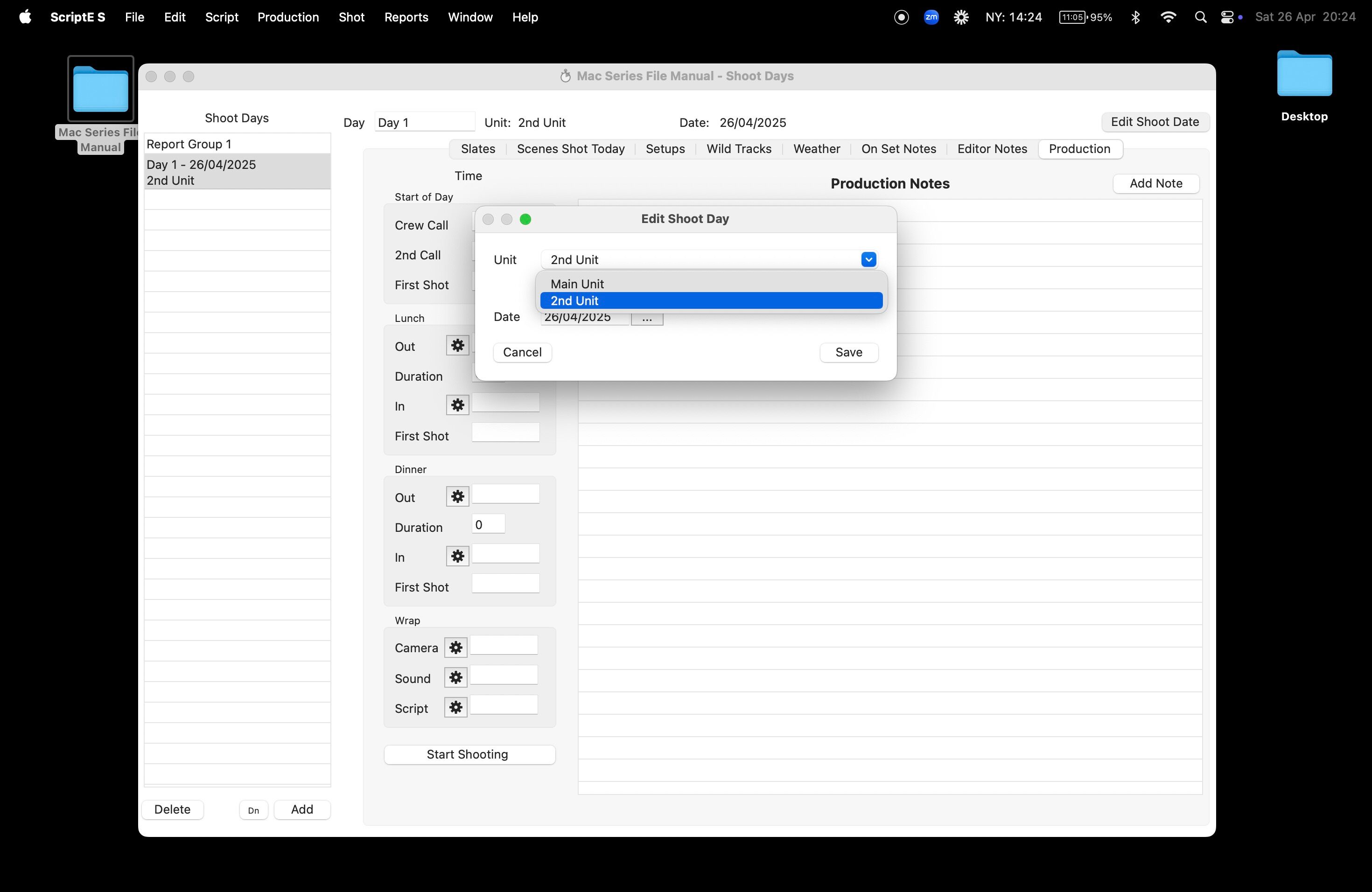
Task: Switch to the Weather tab
Action: pos(816,149)
